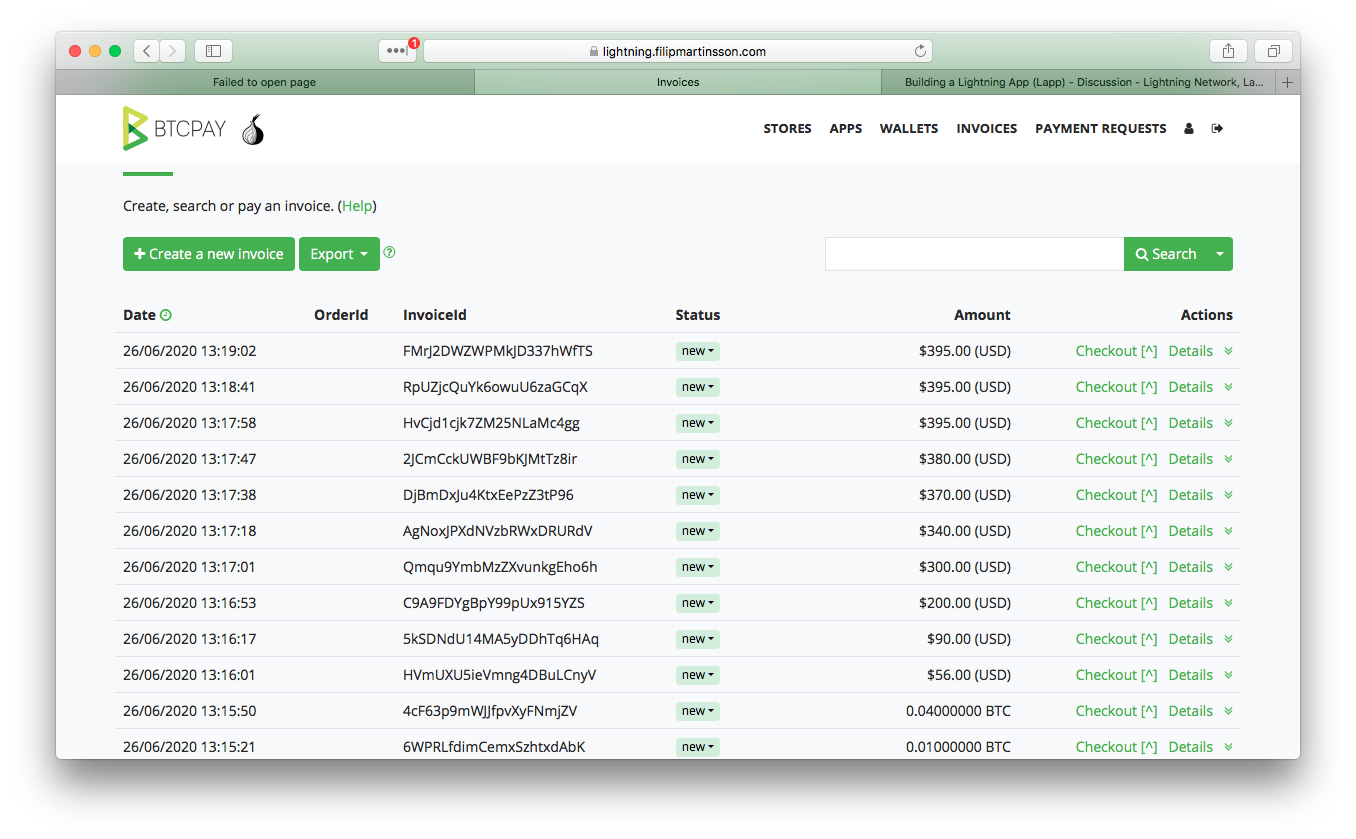Viewport: 1356px width, 839px height.
Task: Open status dropdown for invoice RpUZjcQuYk6owuU6zaGCqX
Action: coord(698,387)
